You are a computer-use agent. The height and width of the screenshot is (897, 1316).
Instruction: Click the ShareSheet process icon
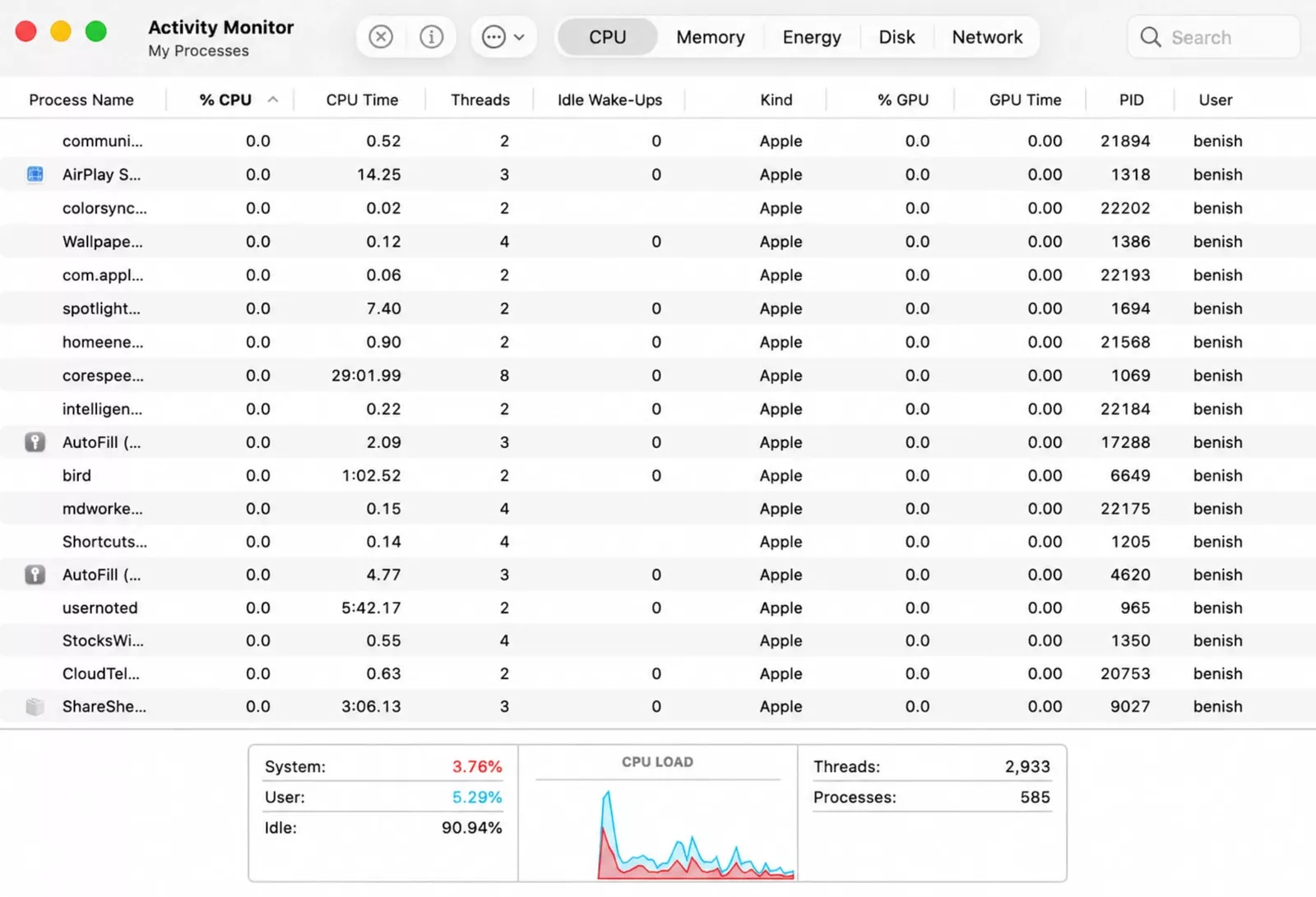pos(35,706)
